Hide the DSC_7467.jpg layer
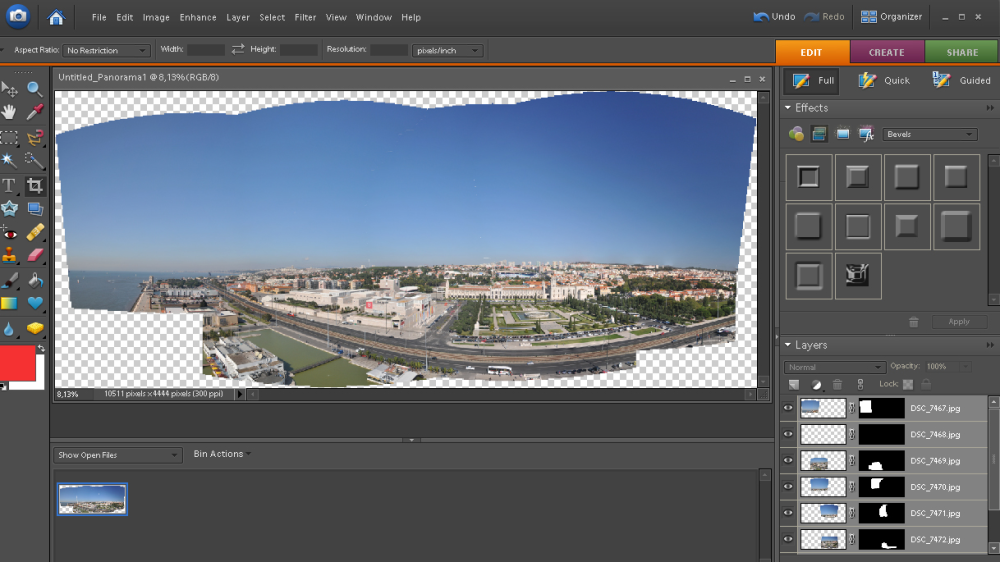Viewport: 1000px width, 562px height. tap(788, 408)
